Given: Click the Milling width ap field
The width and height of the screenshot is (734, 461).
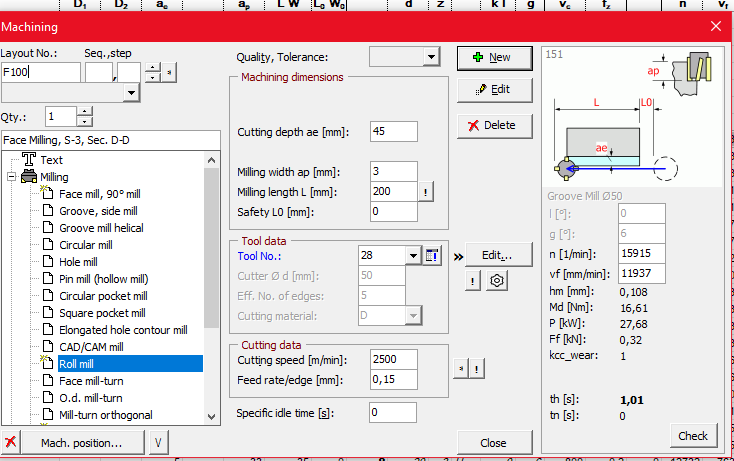Looking at the screenshot, I should tap(394, 172).
